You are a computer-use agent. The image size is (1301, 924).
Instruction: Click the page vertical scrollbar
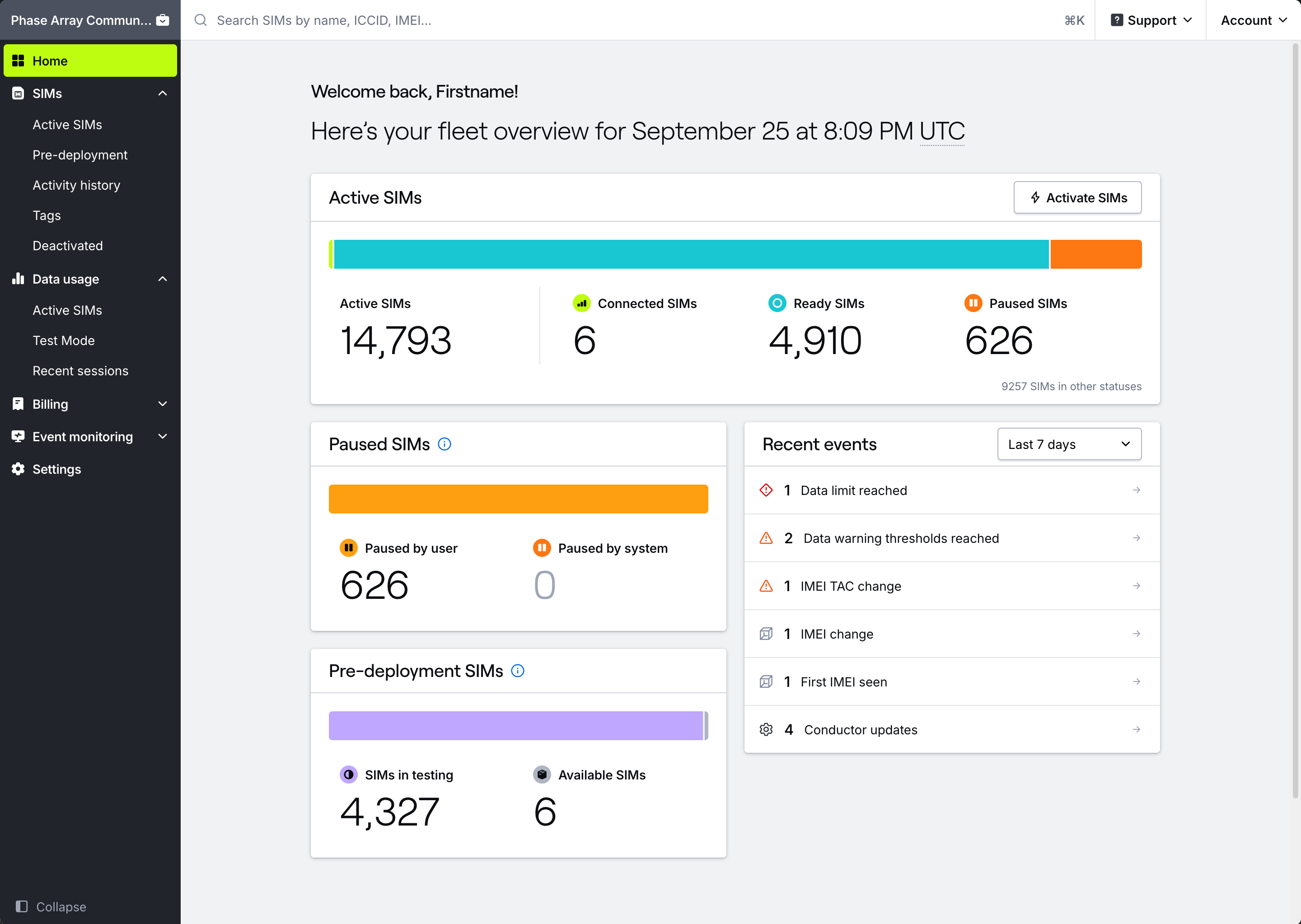tap(1295, 421)
